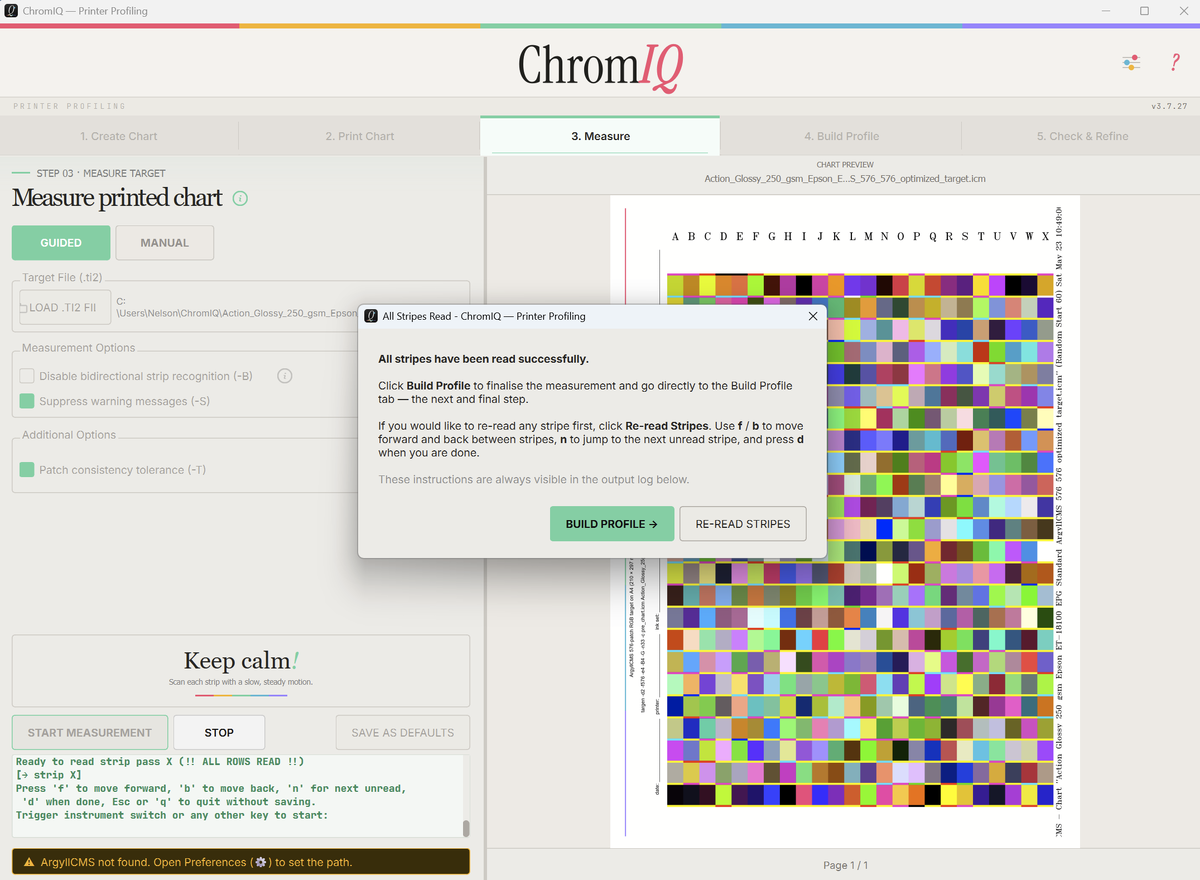Screen dimensions: 1200x880
Task: Go to 4. Build Profile tab
Action: 841,136
